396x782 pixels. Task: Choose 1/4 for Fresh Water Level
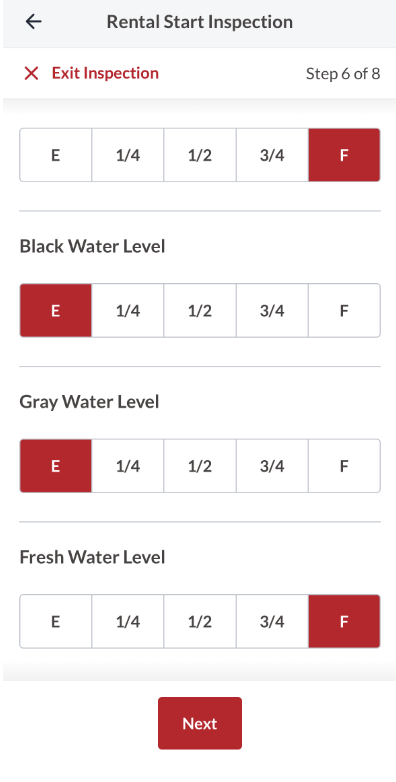point(128,621)
